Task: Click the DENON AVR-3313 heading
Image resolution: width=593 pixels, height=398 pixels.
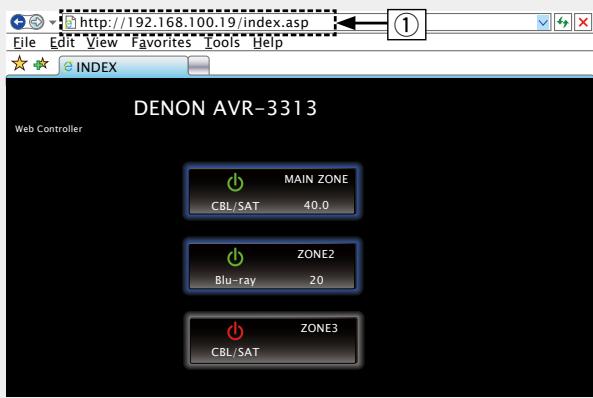Action: [x=225, y=108]
